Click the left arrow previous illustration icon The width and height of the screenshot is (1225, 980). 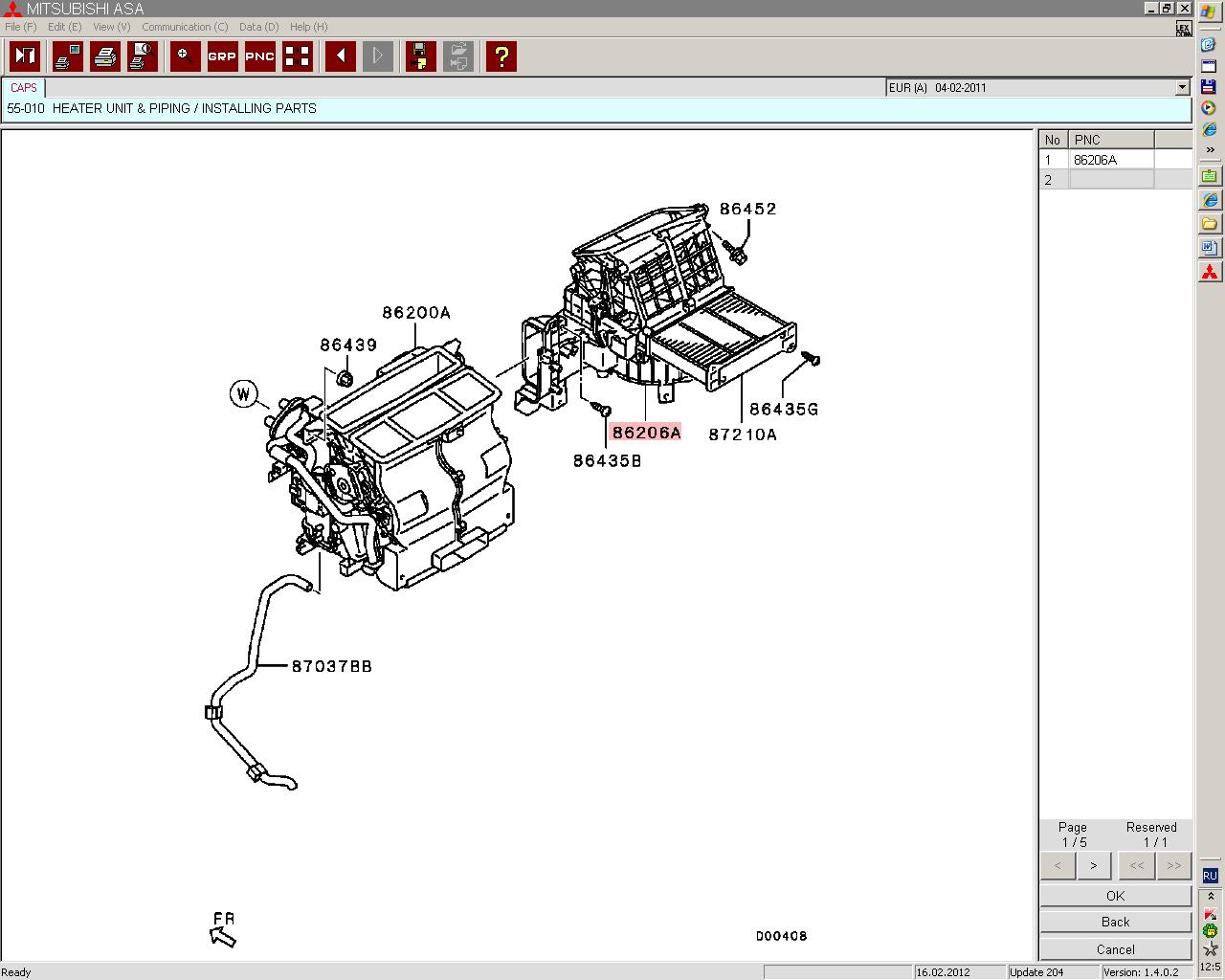(x=340, y=56)
